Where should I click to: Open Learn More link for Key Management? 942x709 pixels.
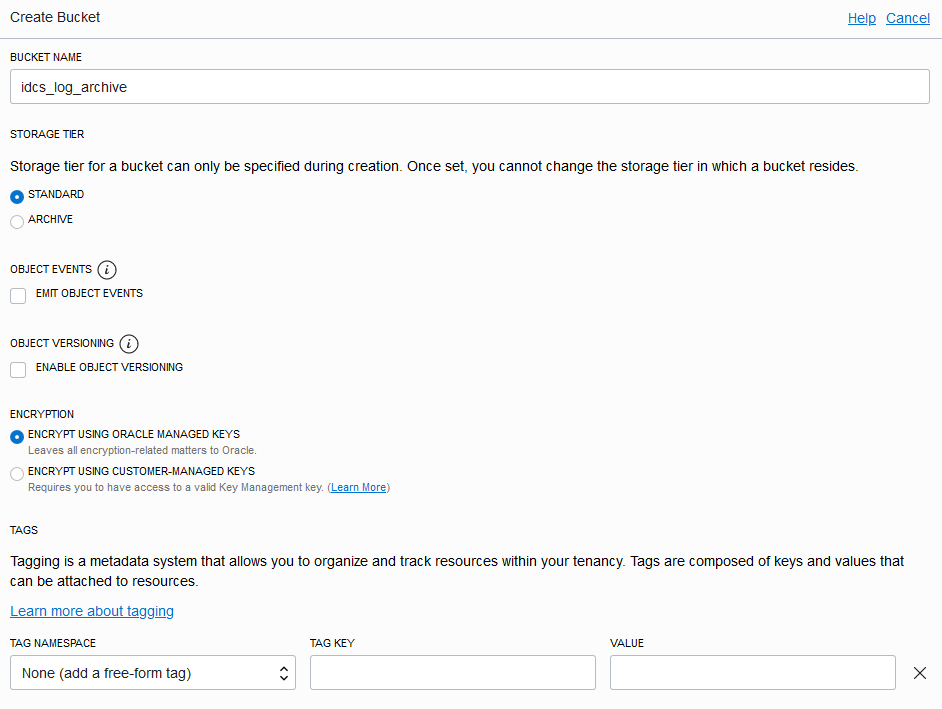tap(358, 488)
